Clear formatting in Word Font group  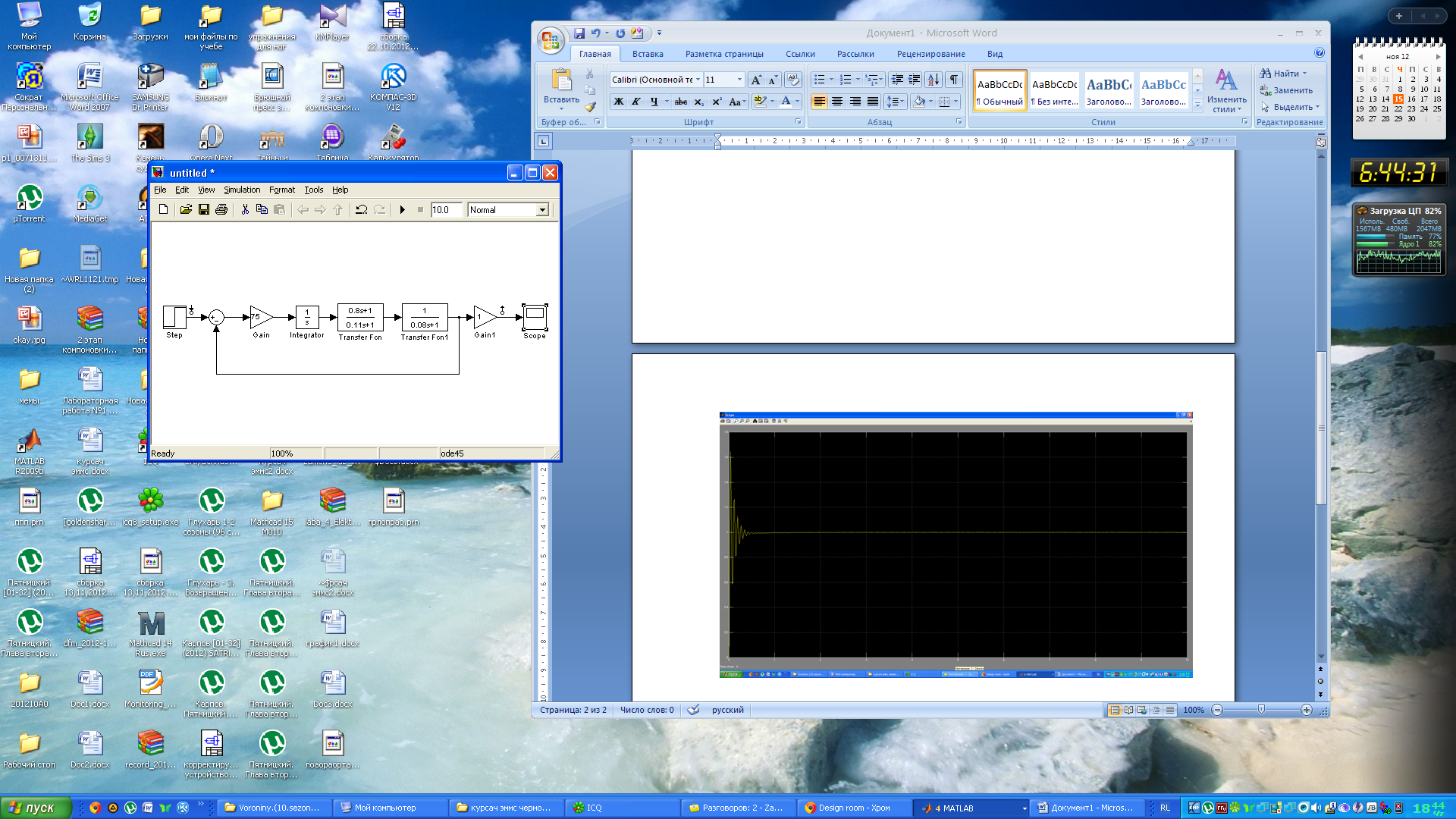click(792, 80)
